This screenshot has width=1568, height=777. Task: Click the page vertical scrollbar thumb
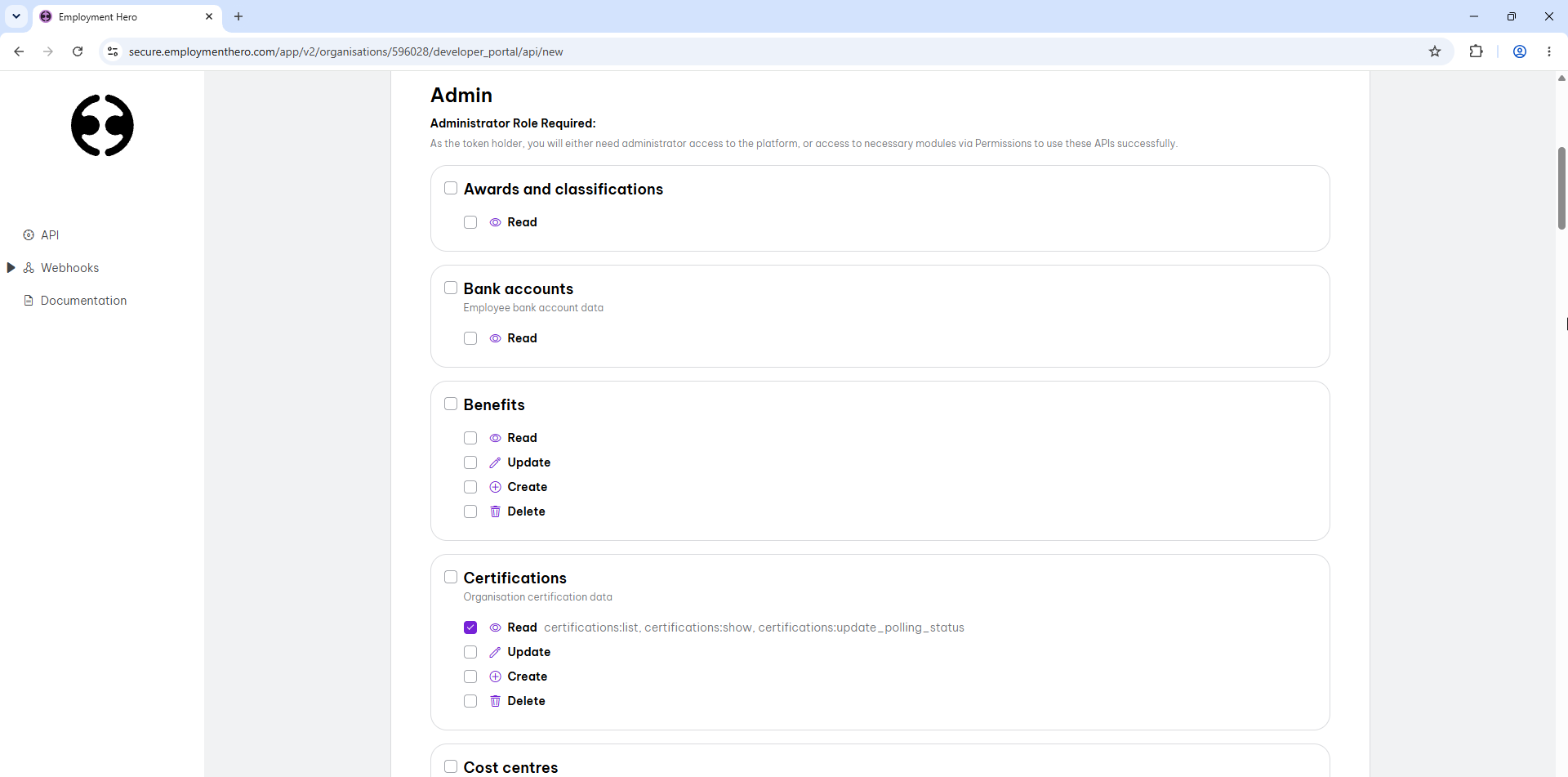(1561, 188)
